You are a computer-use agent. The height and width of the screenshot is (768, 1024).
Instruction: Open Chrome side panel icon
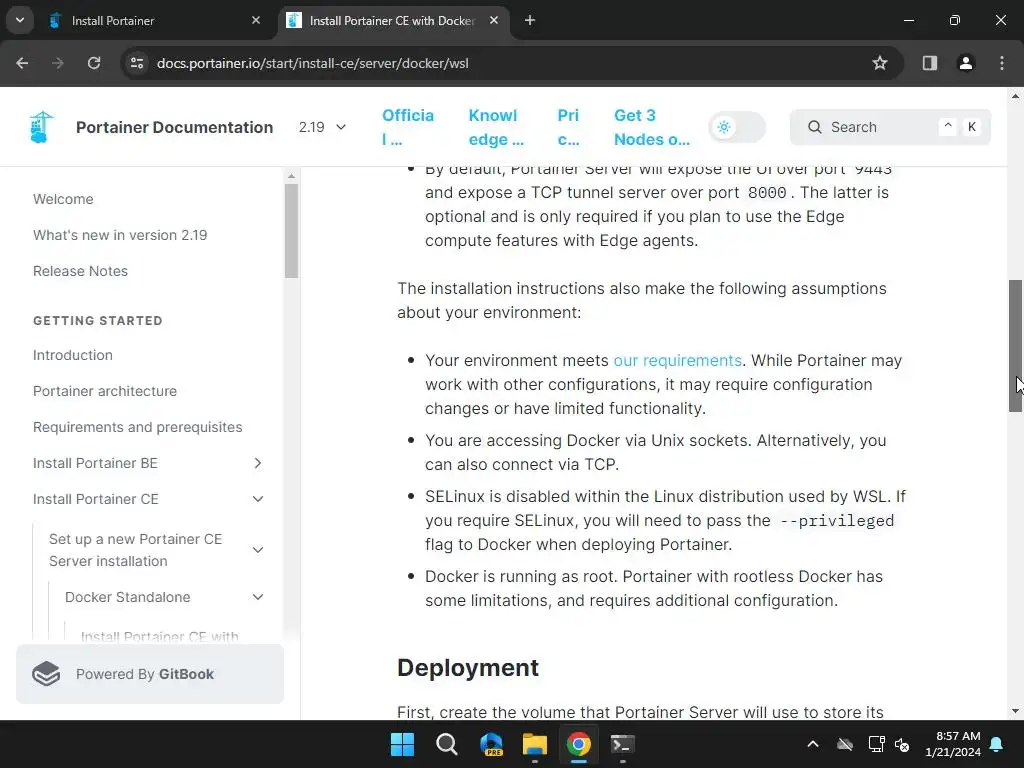(930, 63)
